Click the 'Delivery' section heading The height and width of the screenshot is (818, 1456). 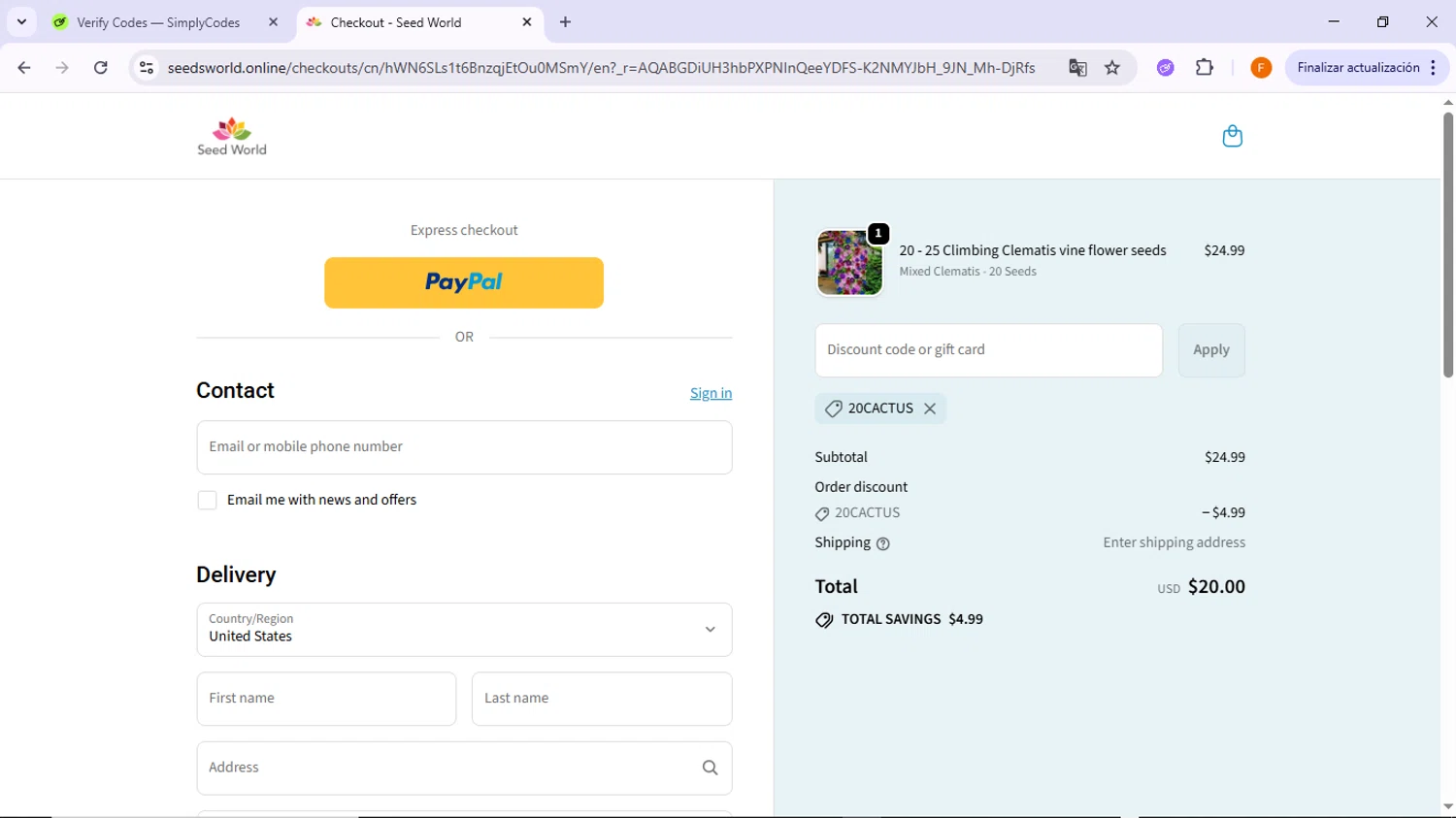click(x=236, y=574)
